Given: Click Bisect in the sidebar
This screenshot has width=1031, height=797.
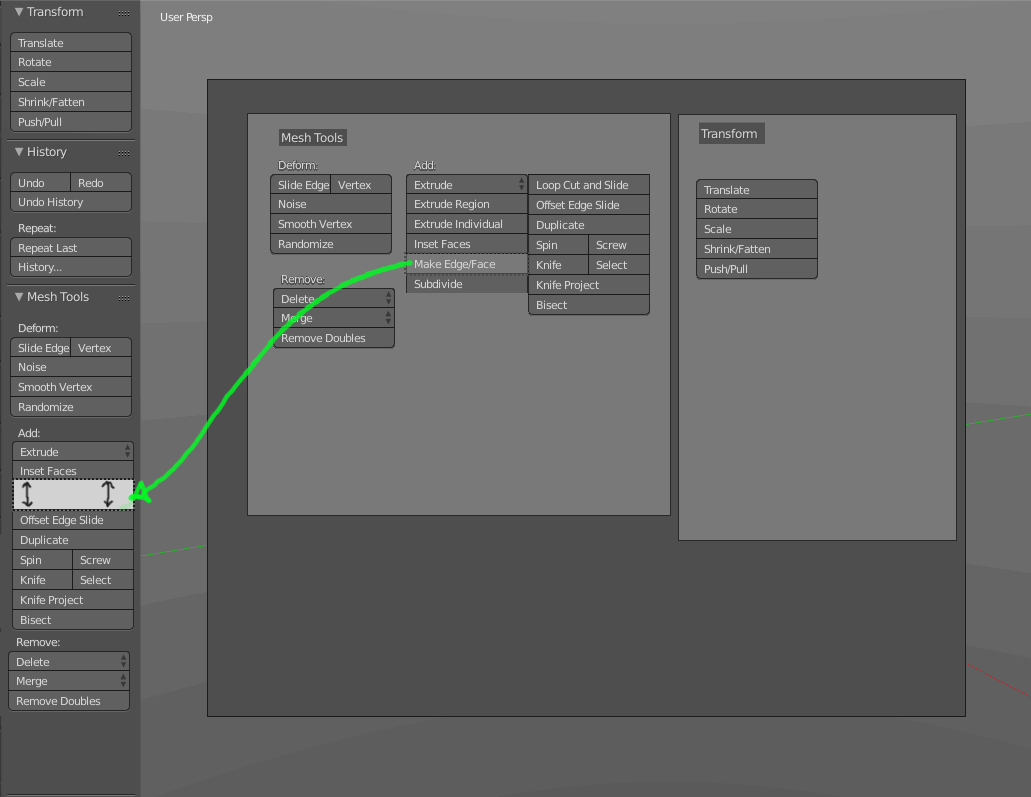Looking at the screenshot, I should (x=73, y=620).
